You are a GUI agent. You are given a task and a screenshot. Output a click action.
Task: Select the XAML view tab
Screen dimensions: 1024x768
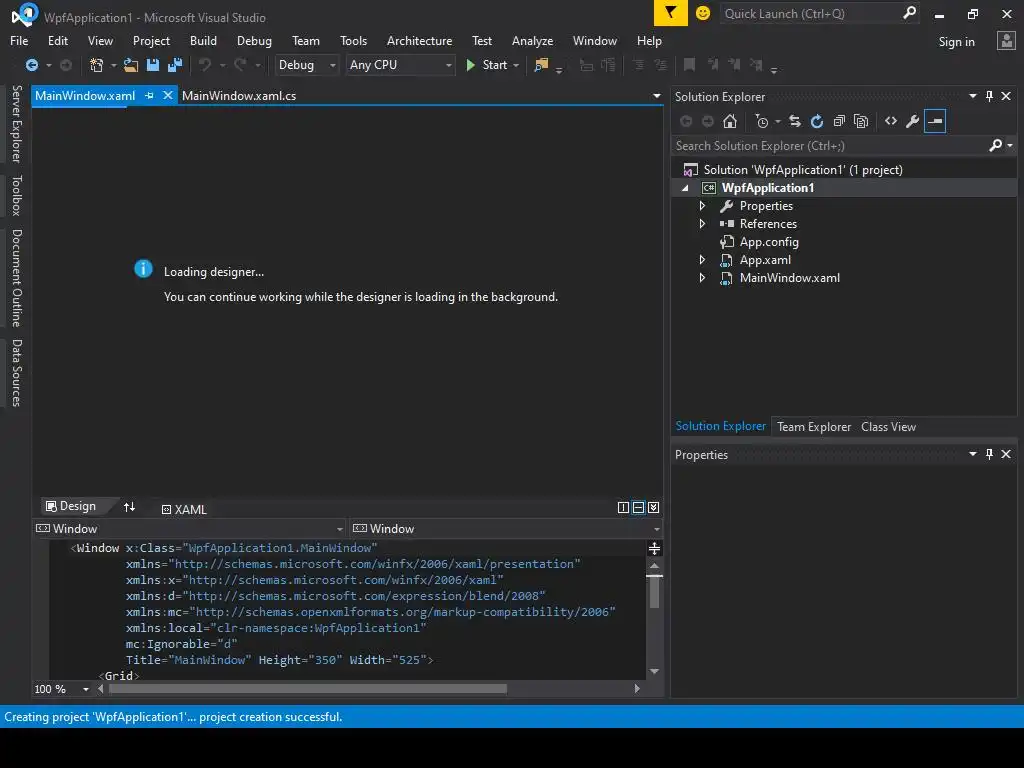coord(184,509)
